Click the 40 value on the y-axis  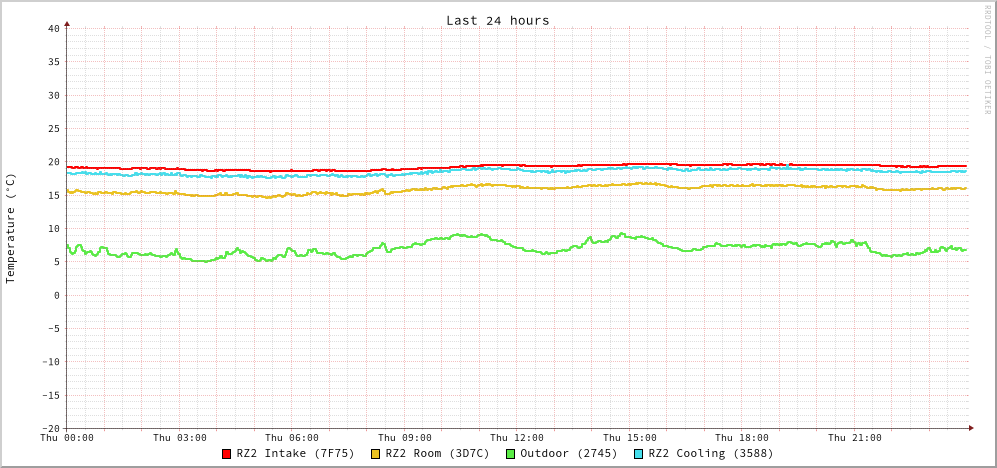(x=53, y=28)
